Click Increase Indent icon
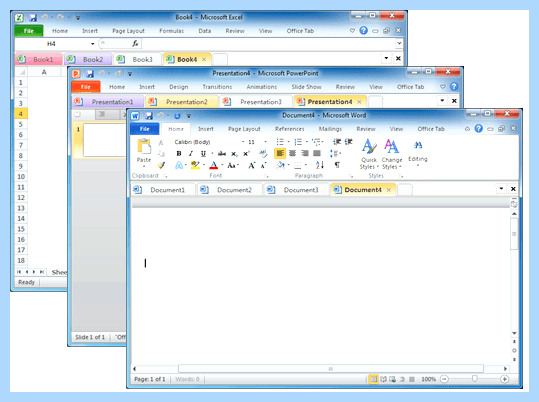The height and width of the screenshot is (402, 539). pos(349,142)
